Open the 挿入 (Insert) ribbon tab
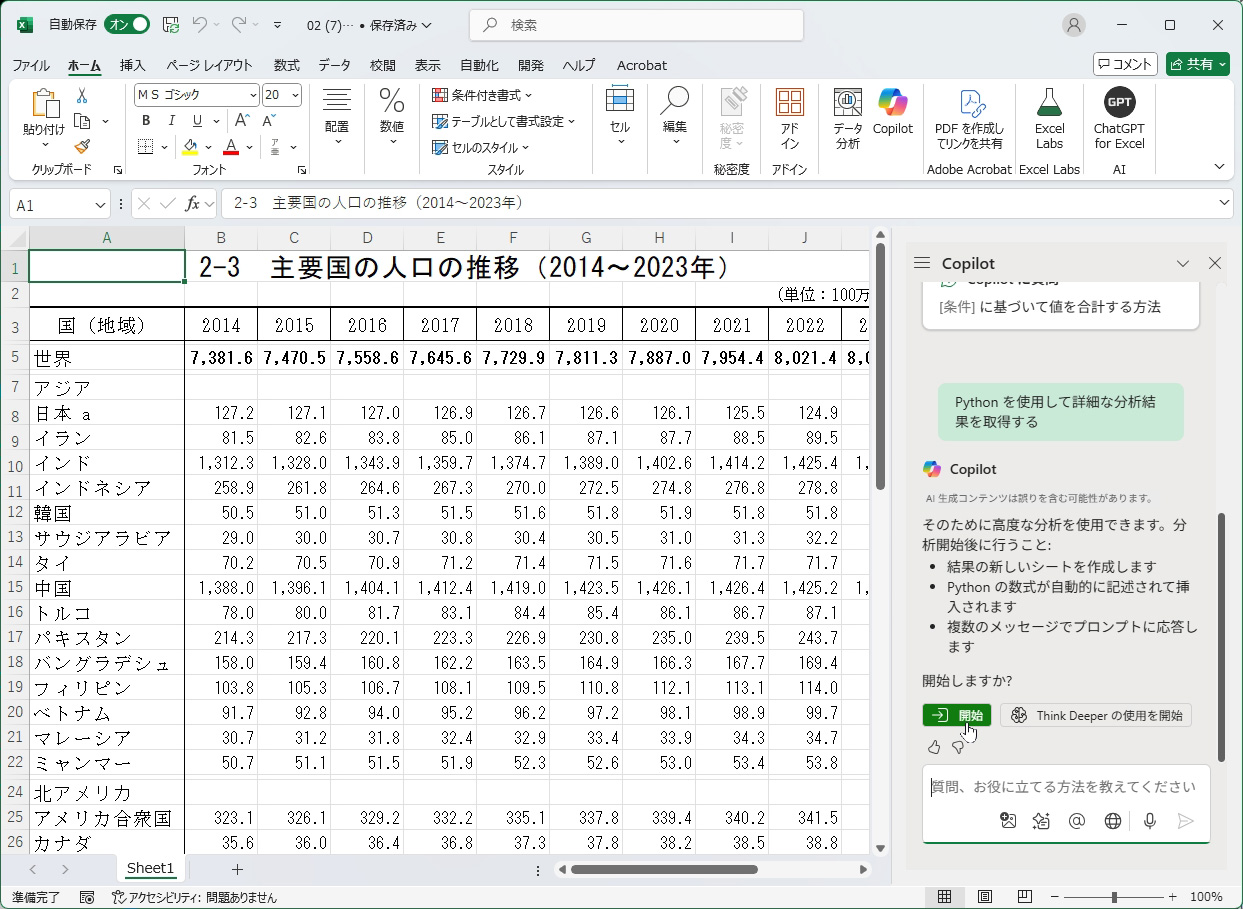The width and height of the screenshot is (1243, 909). coord(132,65)
